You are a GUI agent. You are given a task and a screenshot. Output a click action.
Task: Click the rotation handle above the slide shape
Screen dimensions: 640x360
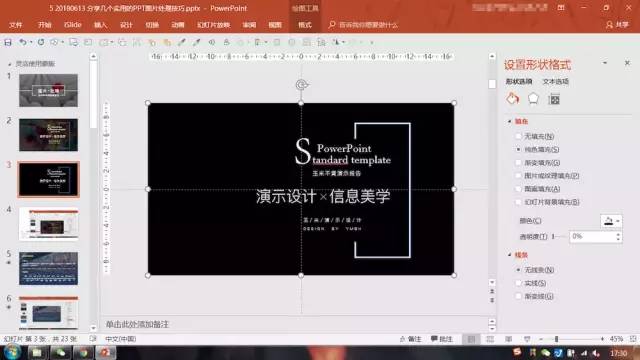click(302, 84)
